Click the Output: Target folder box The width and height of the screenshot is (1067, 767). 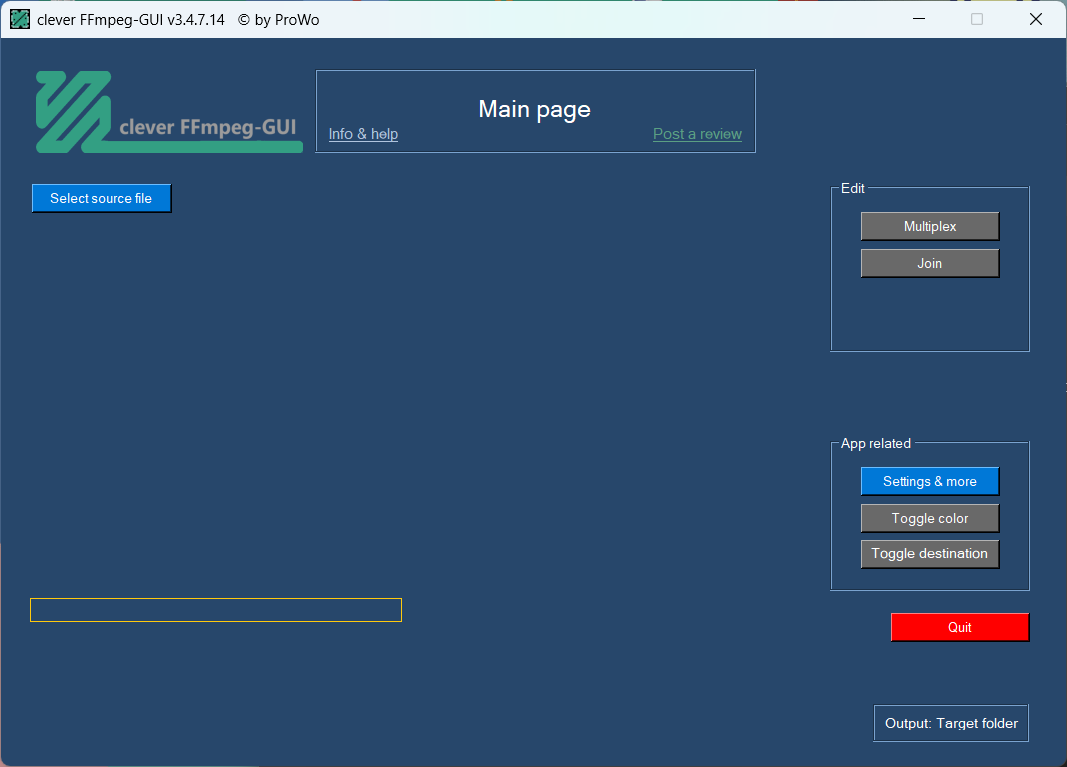pyautogui.click(x=951, y=723)
